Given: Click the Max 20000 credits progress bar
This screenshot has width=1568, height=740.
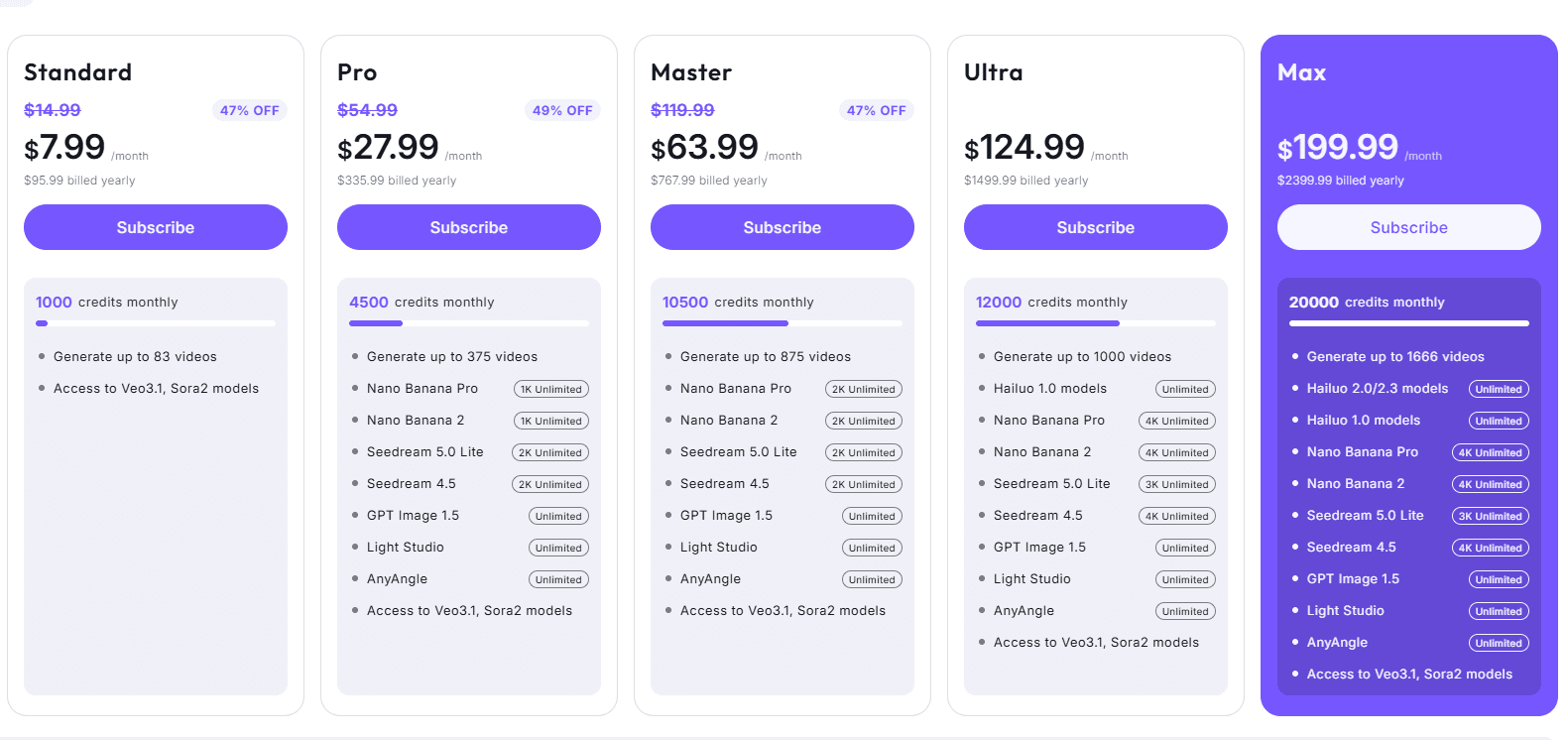Looking at the screenshot, I should tap(1409, 323).
